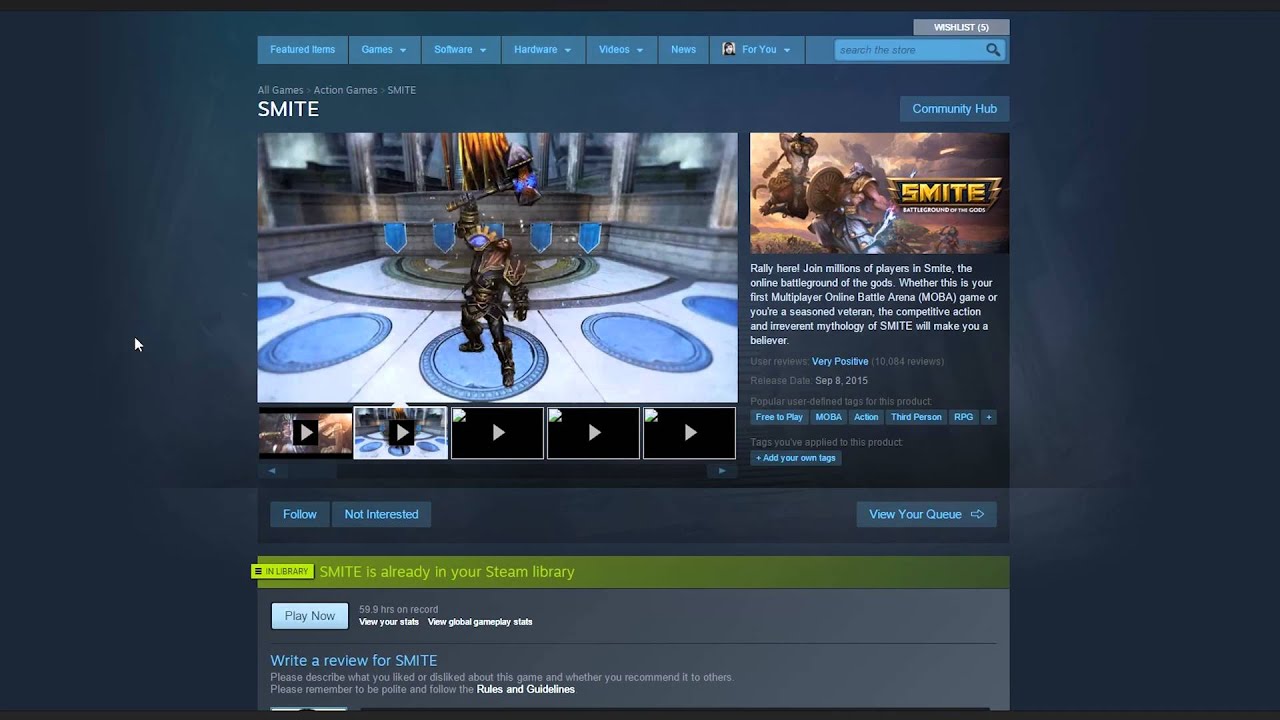Select the fourth video thumbnail
1280x720 pixels.
(593, 432)
